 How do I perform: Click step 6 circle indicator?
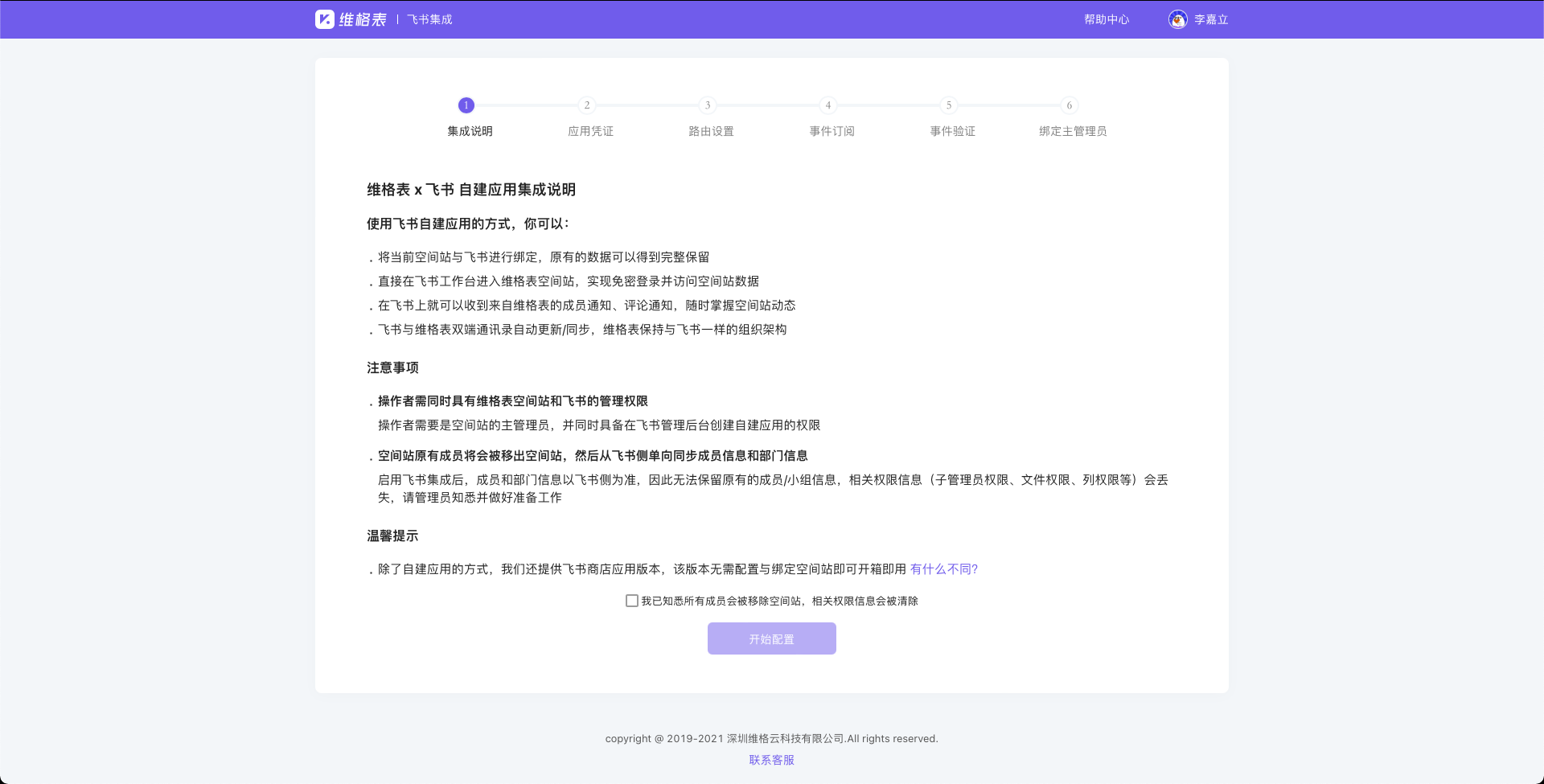pyautogui.click(x=1070, y=105)
